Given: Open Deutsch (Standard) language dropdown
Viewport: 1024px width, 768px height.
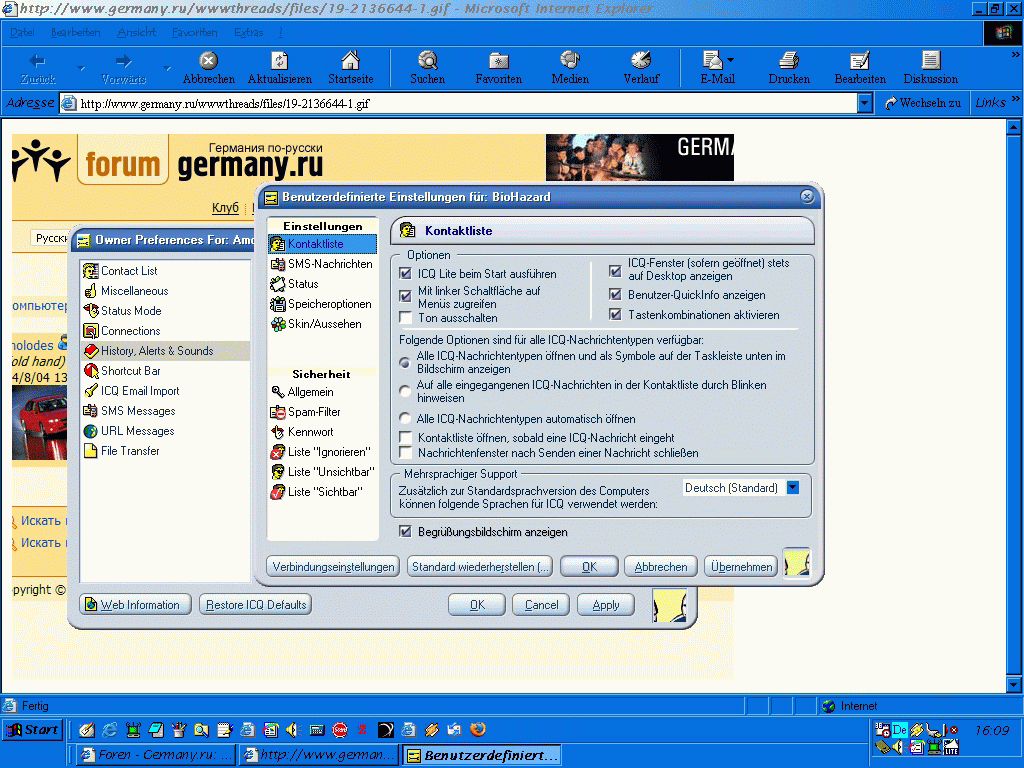Looking at the screenshot, I should tap(793, 488).
